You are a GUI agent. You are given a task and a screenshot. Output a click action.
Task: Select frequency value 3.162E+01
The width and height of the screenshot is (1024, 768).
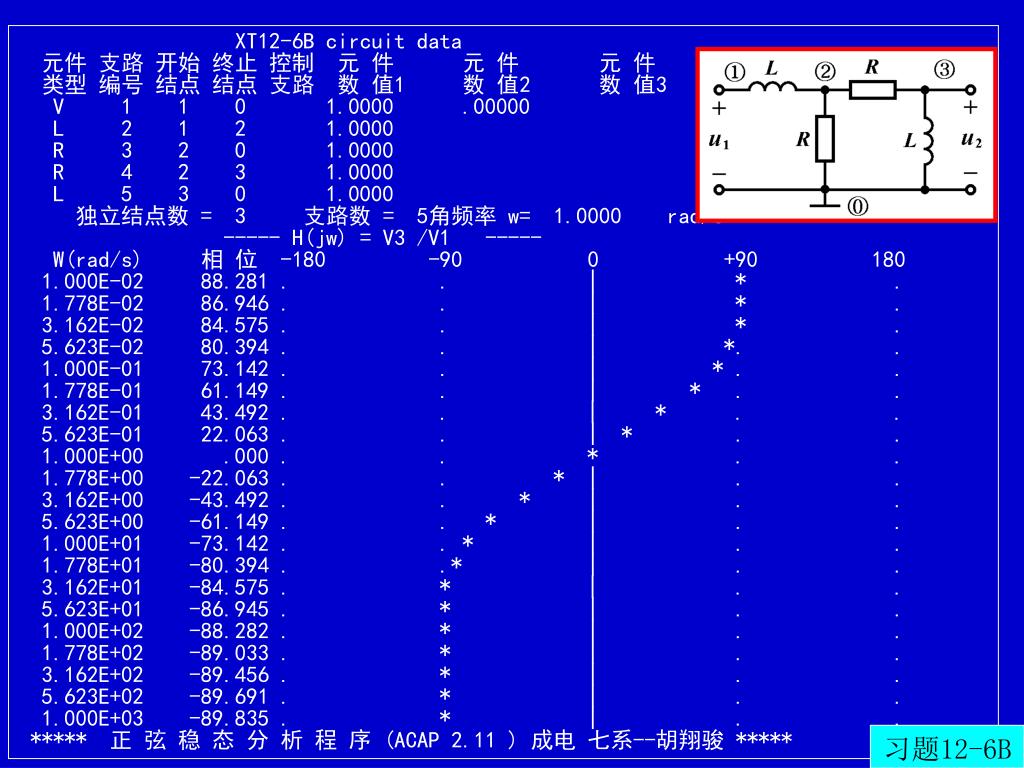point(92,588)
